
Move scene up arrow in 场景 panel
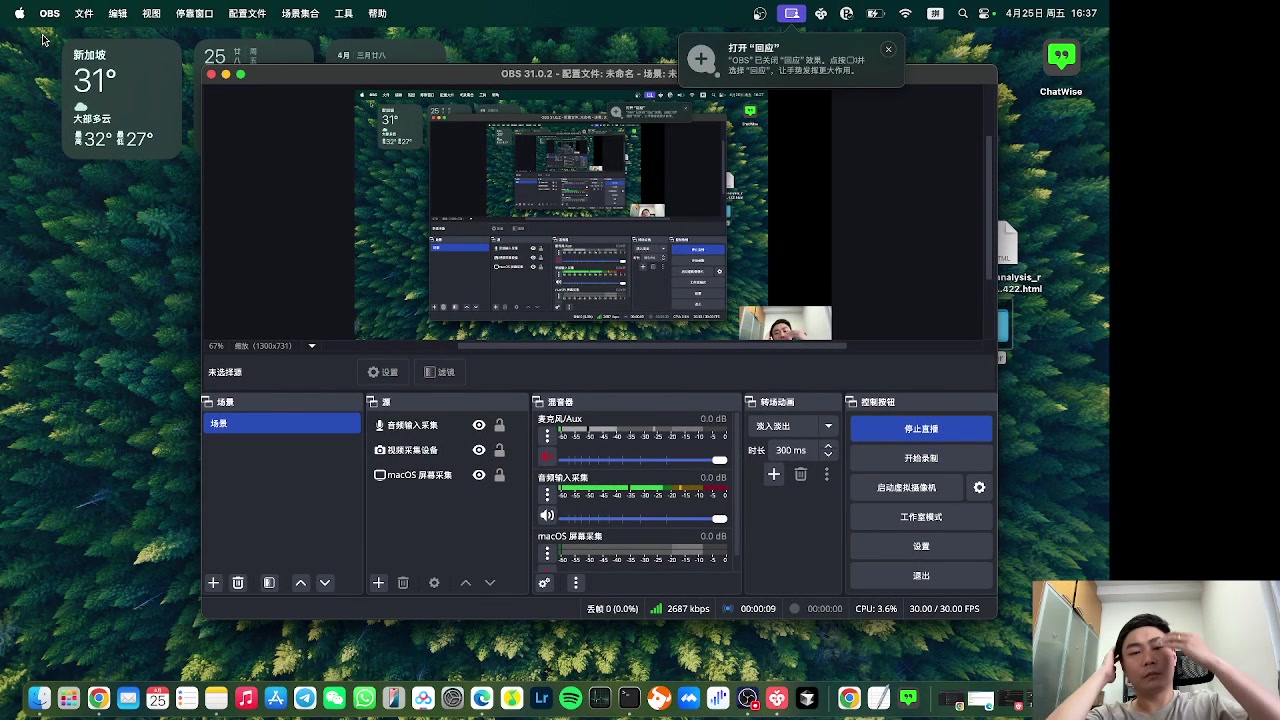click(300, 583)
